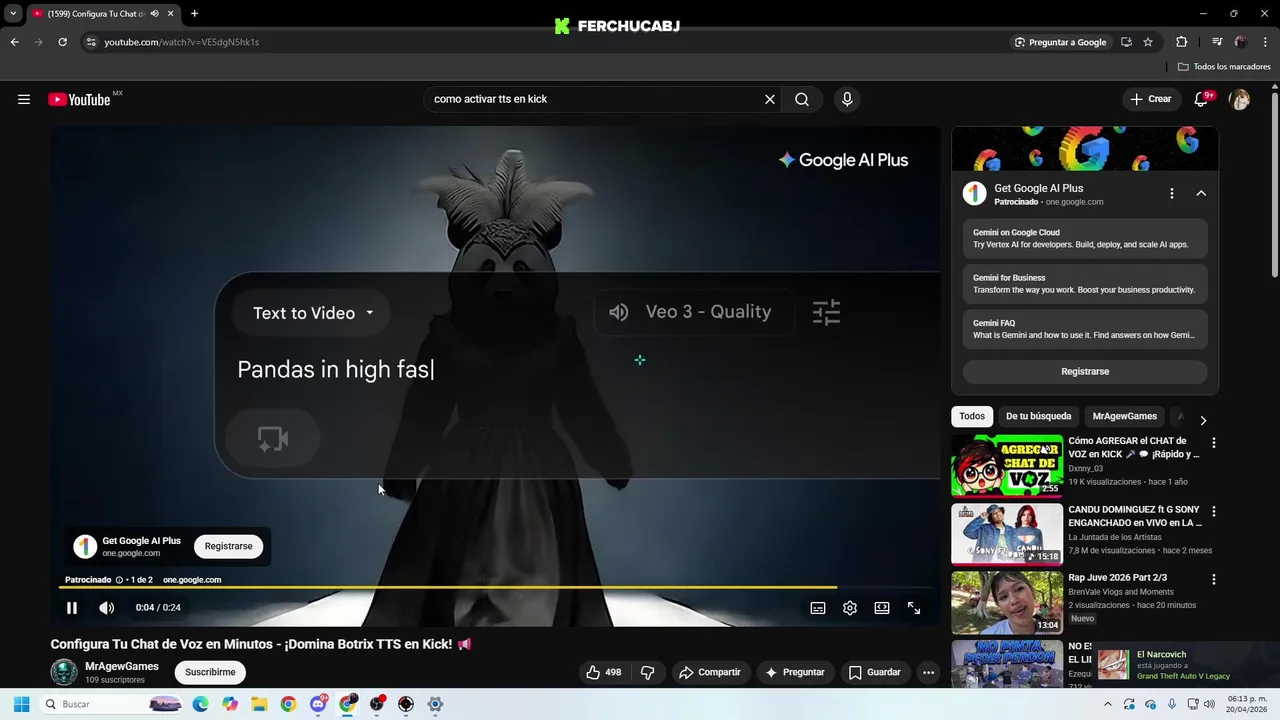Reload the page with the refresh icon

(x=62, y=42)
